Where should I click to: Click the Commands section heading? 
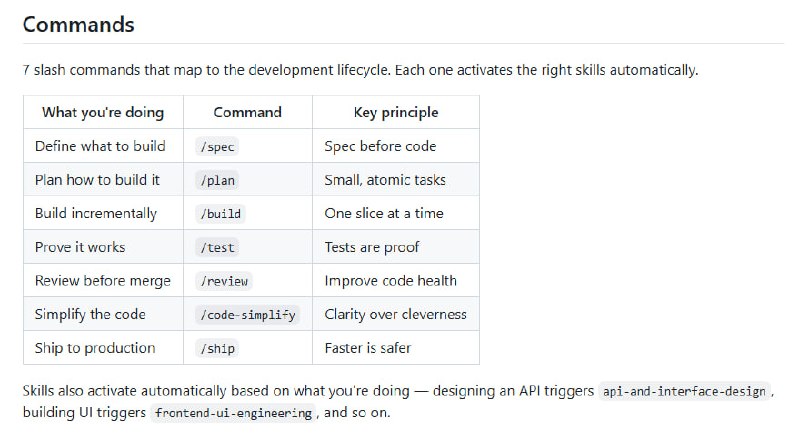[x=78, y=24]
